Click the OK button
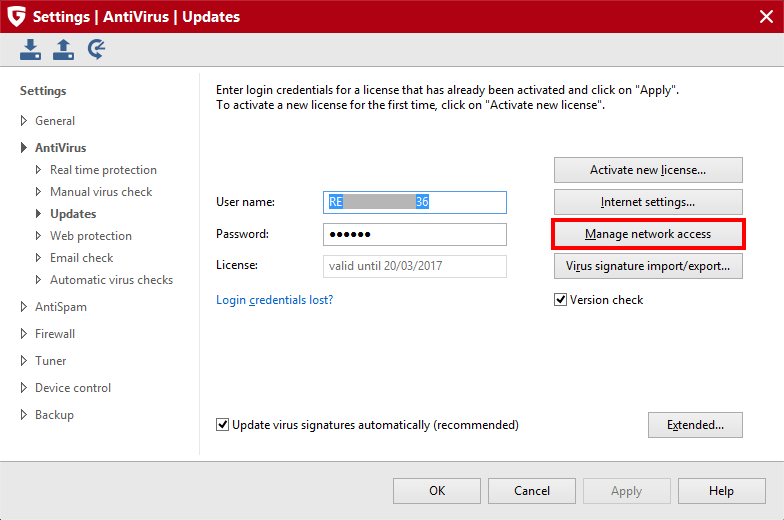 437,491
